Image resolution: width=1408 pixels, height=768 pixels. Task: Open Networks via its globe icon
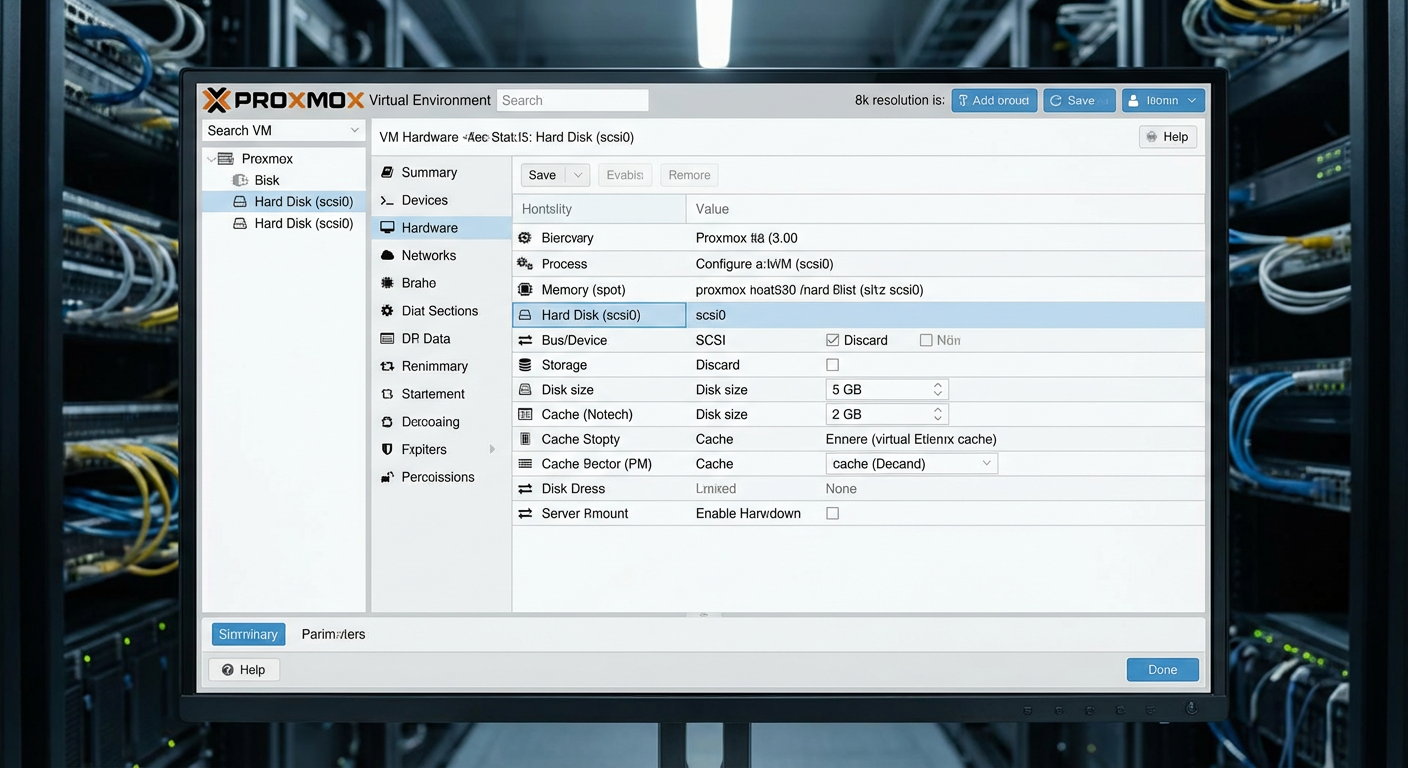tap(387, 255)
